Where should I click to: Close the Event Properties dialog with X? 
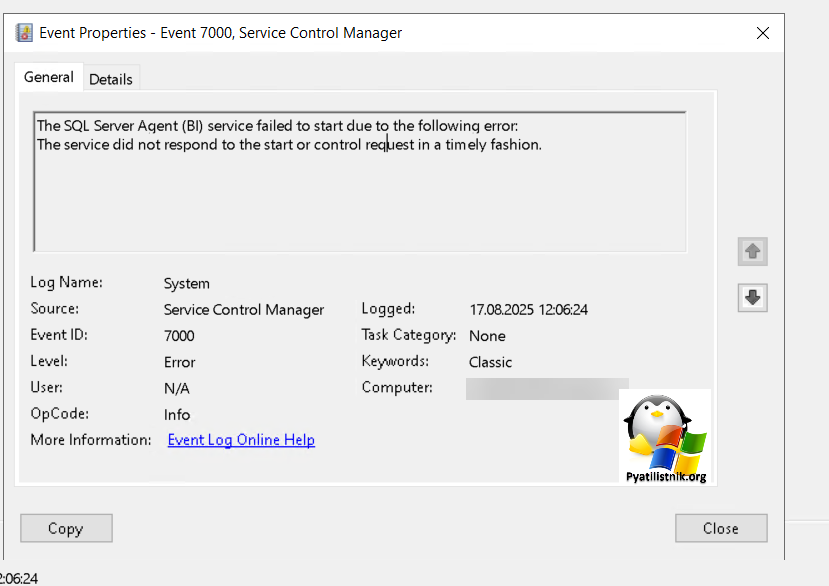[x=762, y=33]
